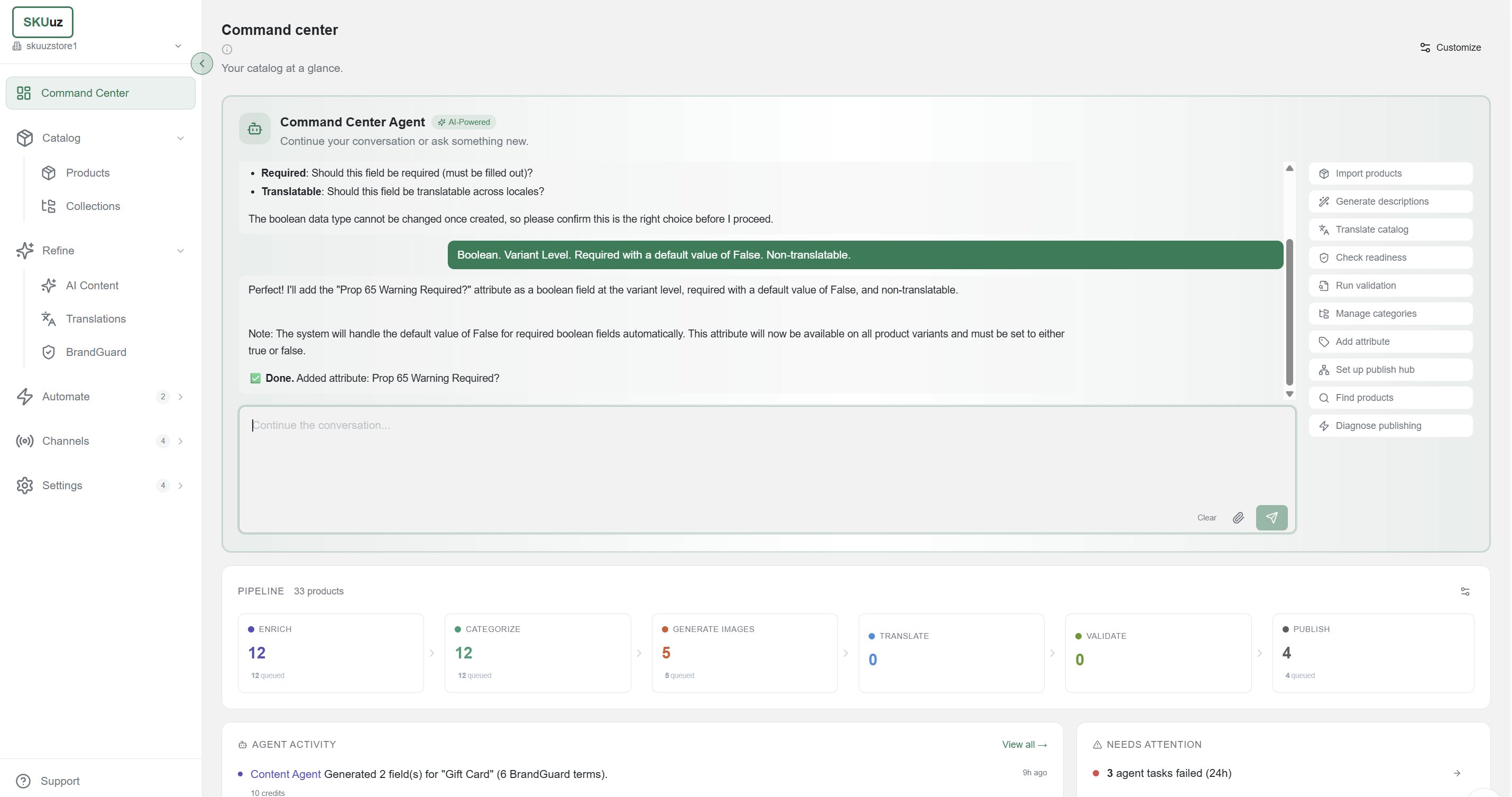Viewport: 1512px width, 797px height.
Task: Open View all agent activity link
Action: click(x=1024, y=745)
